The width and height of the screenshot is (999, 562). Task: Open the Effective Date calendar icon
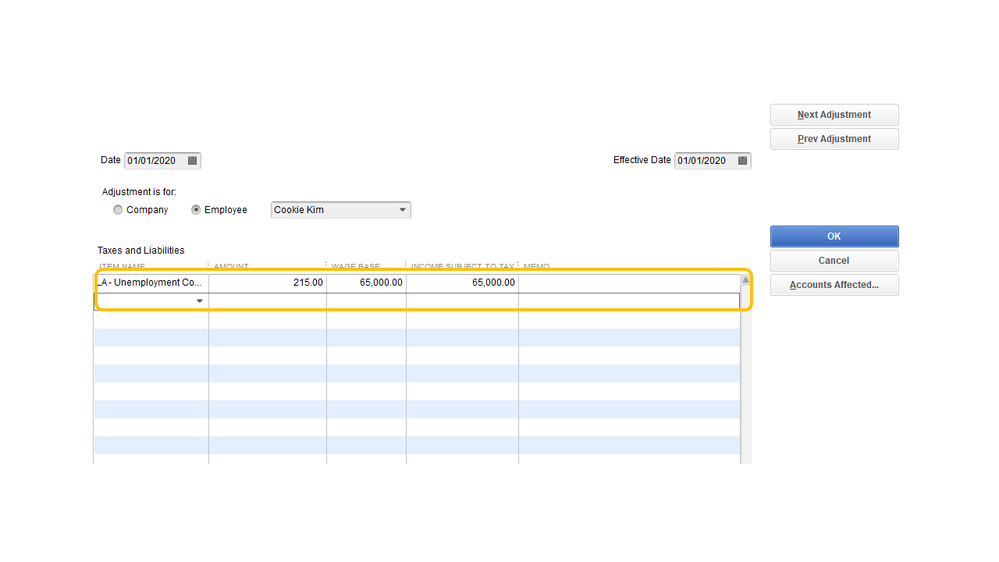tap(742, 161)
